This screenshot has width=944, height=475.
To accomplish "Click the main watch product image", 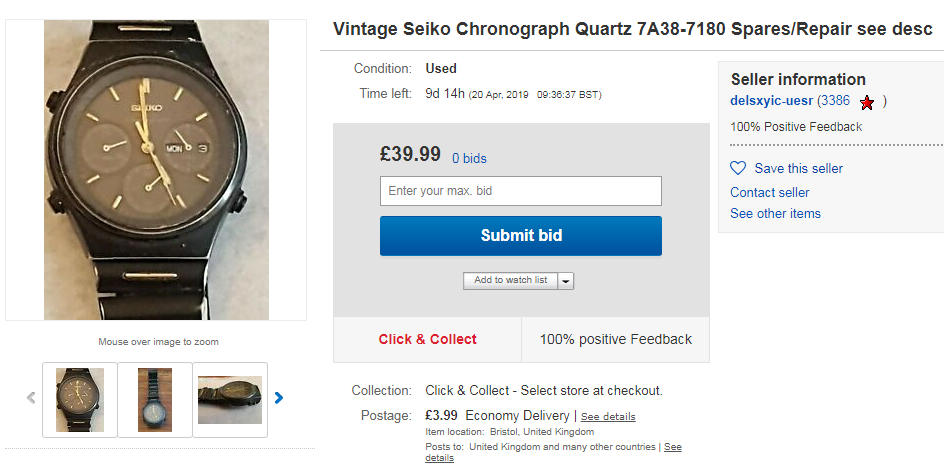I will 156,170.
